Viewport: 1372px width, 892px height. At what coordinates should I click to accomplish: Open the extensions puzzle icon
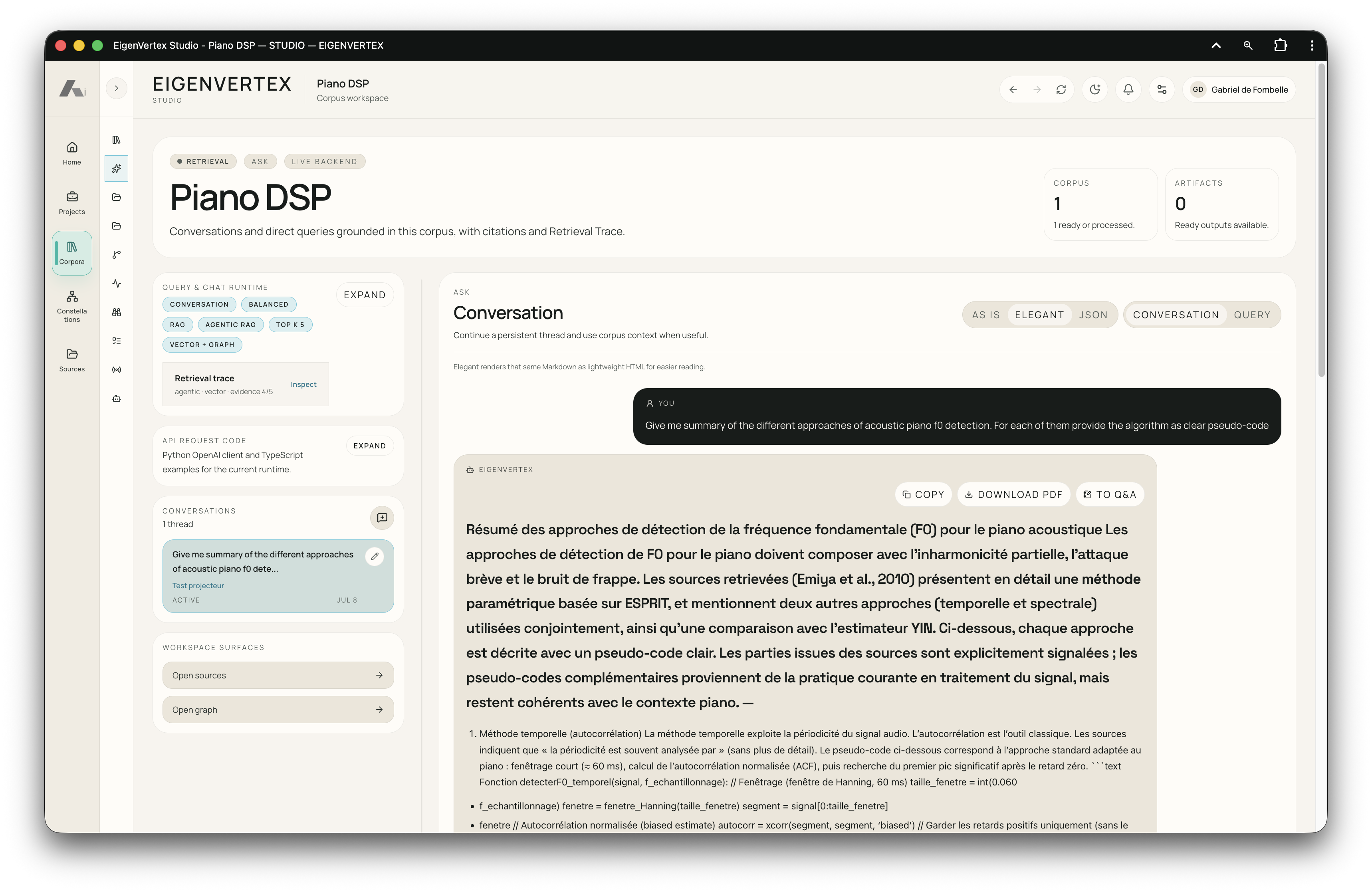[1280, 46]
